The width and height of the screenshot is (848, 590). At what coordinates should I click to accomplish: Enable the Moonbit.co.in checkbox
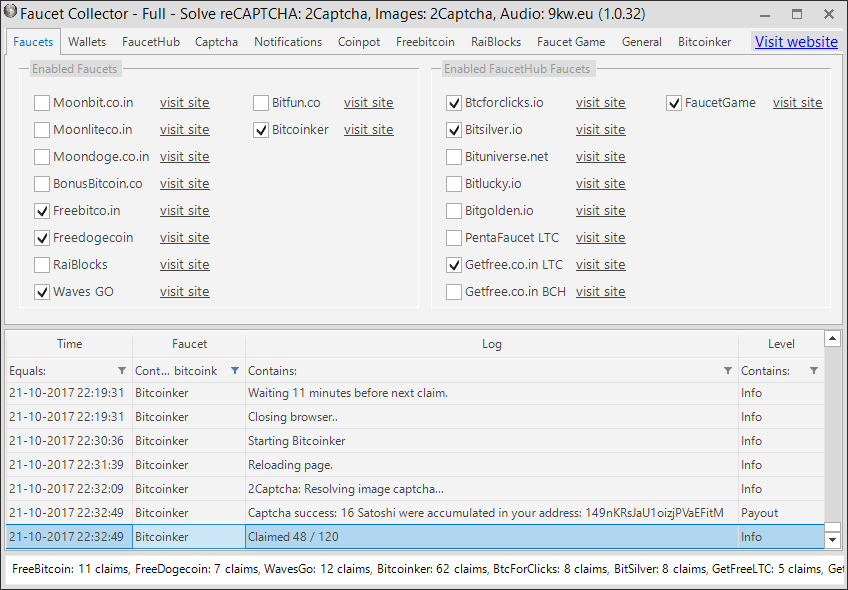(x=42, y=103)
